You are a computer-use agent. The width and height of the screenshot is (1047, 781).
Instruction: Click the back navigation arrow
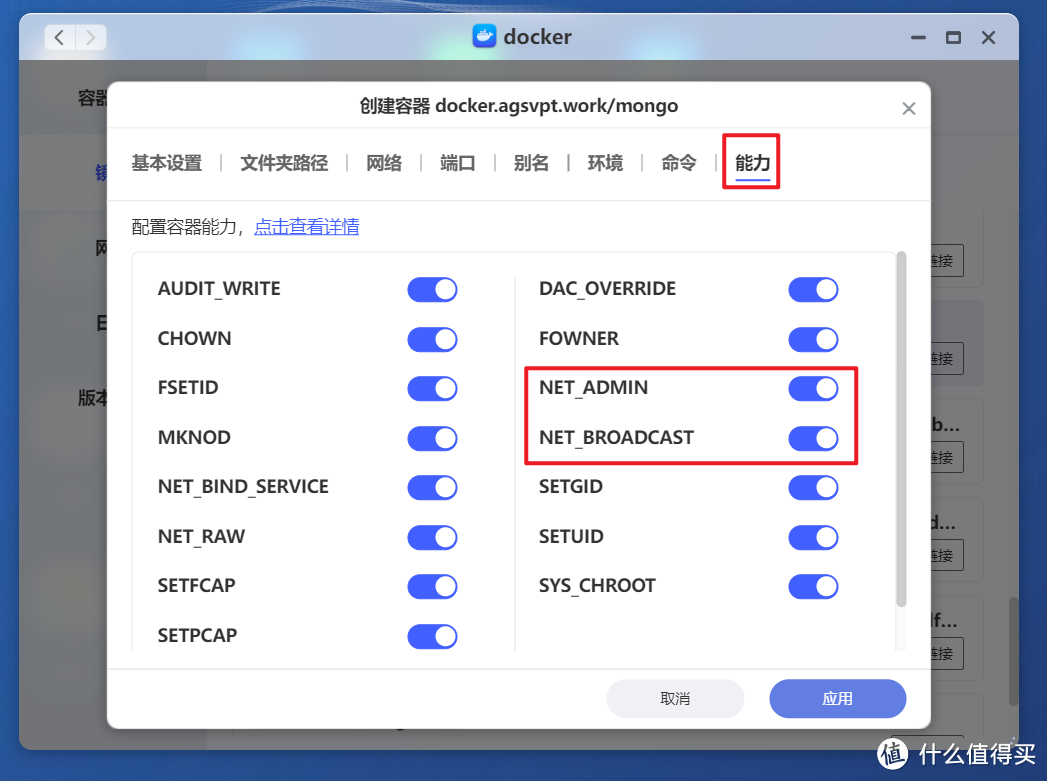point(59,36)
